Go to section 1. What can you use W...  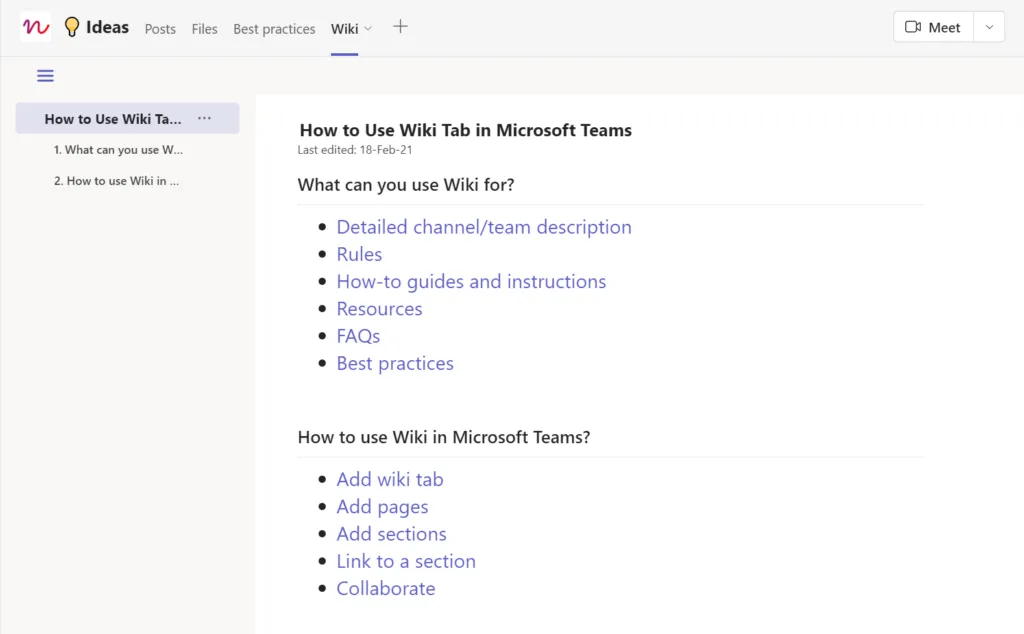pyautogui.click(x=118, y=150)
